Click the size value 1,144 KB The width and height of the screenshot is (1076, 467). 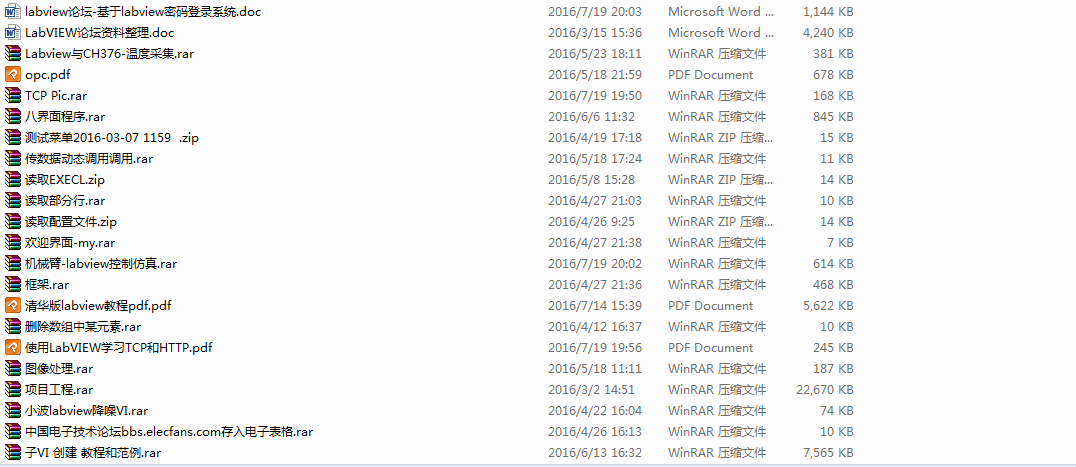pos(828,12)
